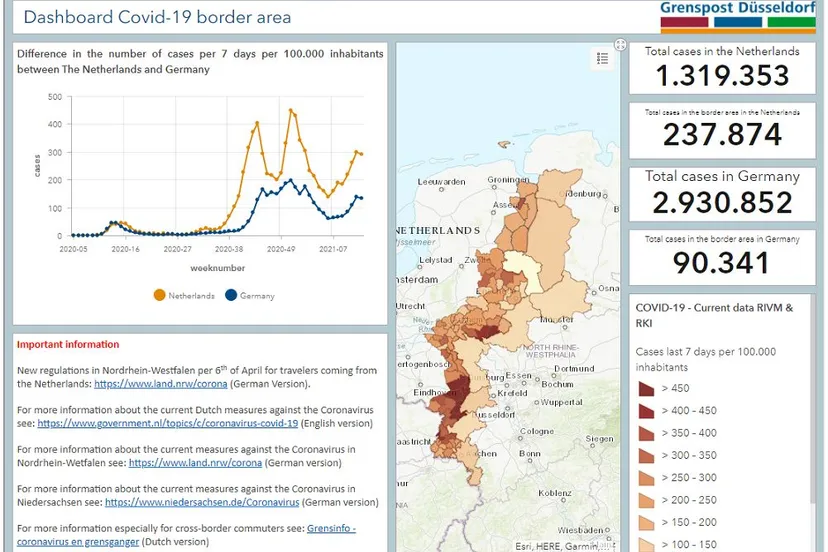Open the map legend list icon
The image size is (828, 552).
(x=602, y=59)
